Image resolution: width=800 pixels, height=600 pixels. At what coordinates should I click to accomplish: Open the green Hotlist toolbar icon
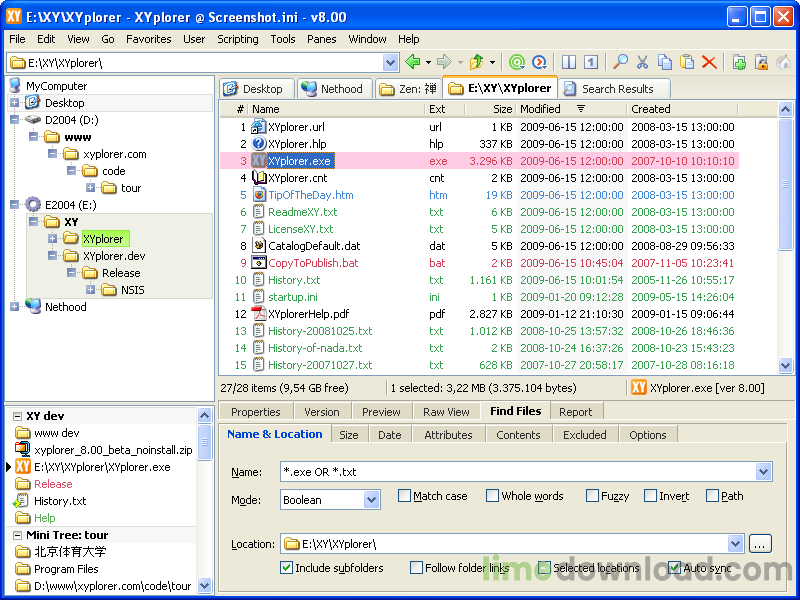pyautogui.click(x=517, y=62)
